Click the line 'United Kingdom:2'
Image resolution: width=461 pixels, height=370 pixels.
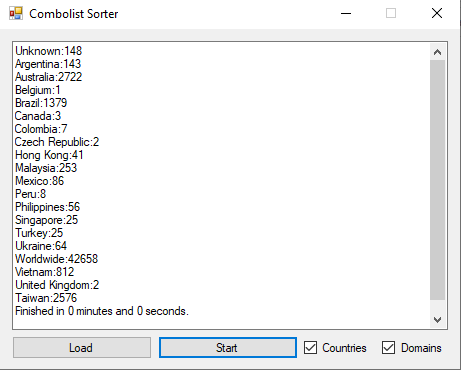coord(57,285)
